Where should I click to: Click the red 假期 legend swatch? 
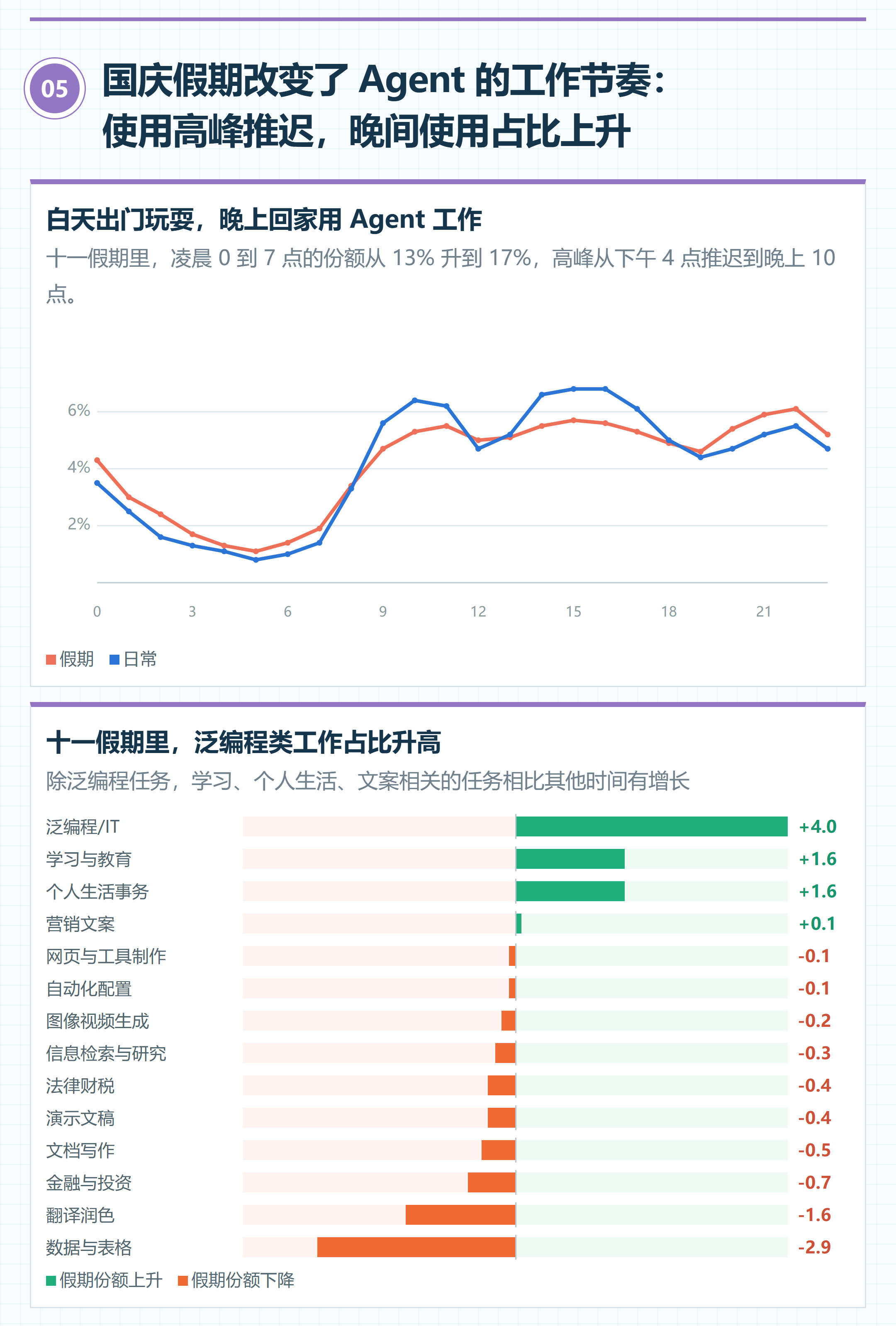[51, 660]
